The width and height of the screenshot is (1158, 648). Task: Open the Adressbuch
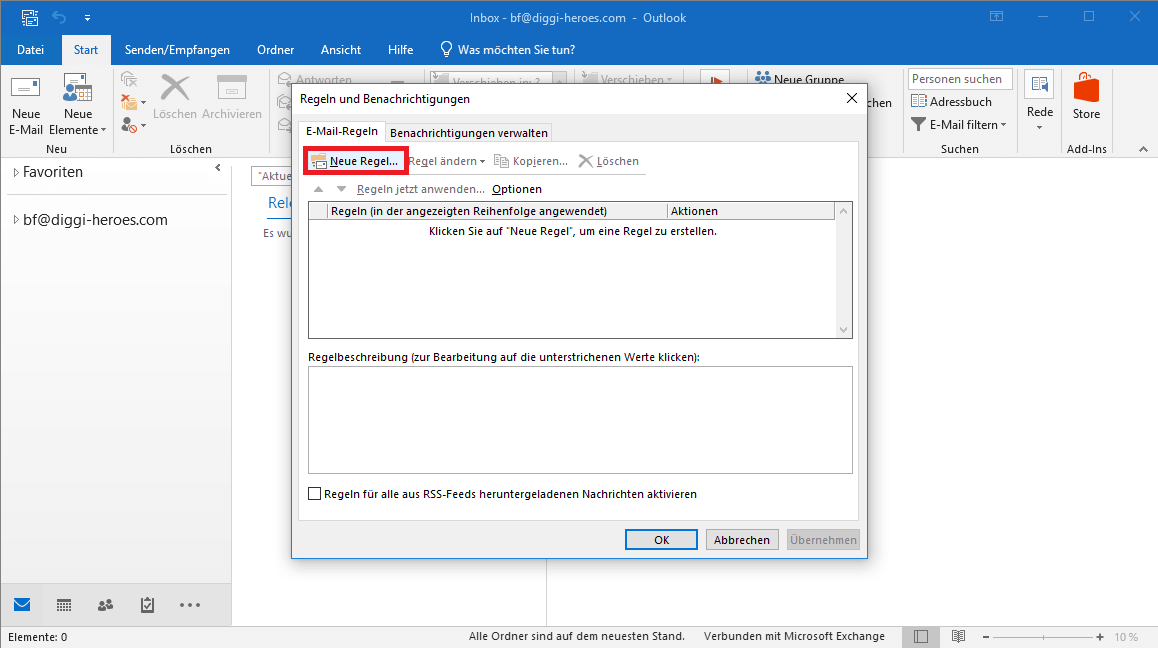point(951,101)
